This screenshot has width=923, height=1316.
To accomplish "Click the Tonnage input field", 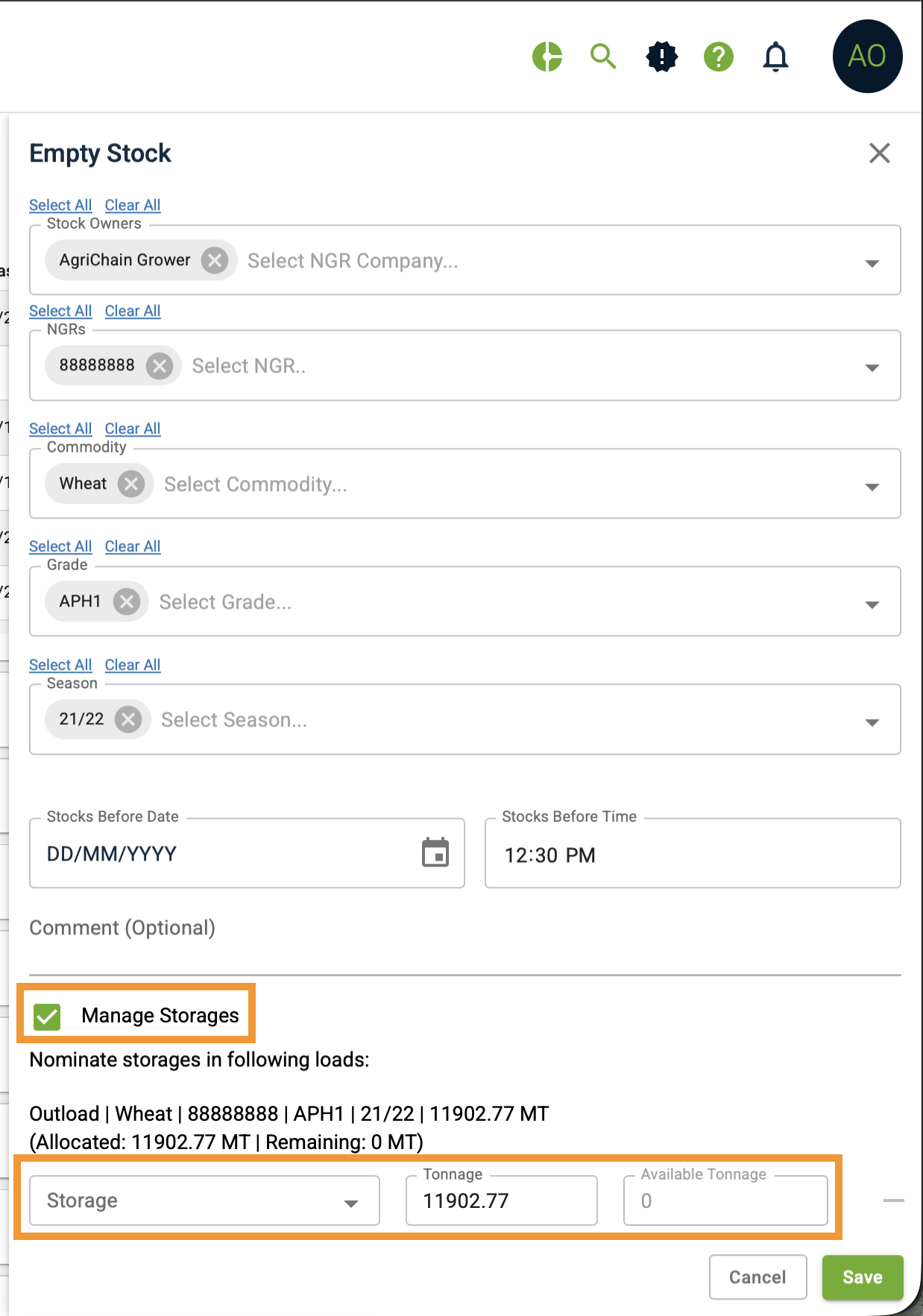I will [501, 1200].
